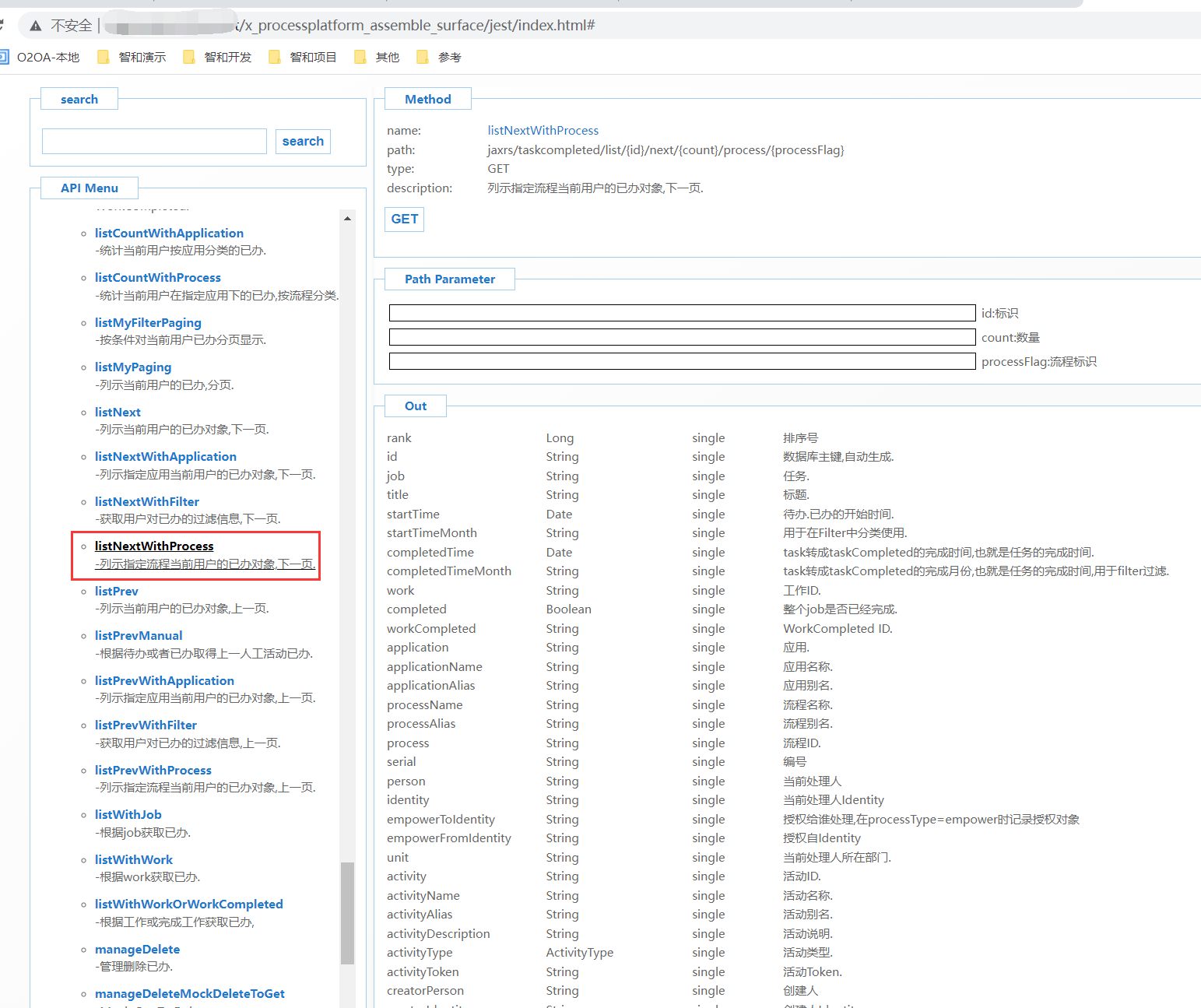Image resolution: width=1201 pixels, height=1008 pixels.
Task: Click the insecure site warning icon
Action: [x=36, y=26]
